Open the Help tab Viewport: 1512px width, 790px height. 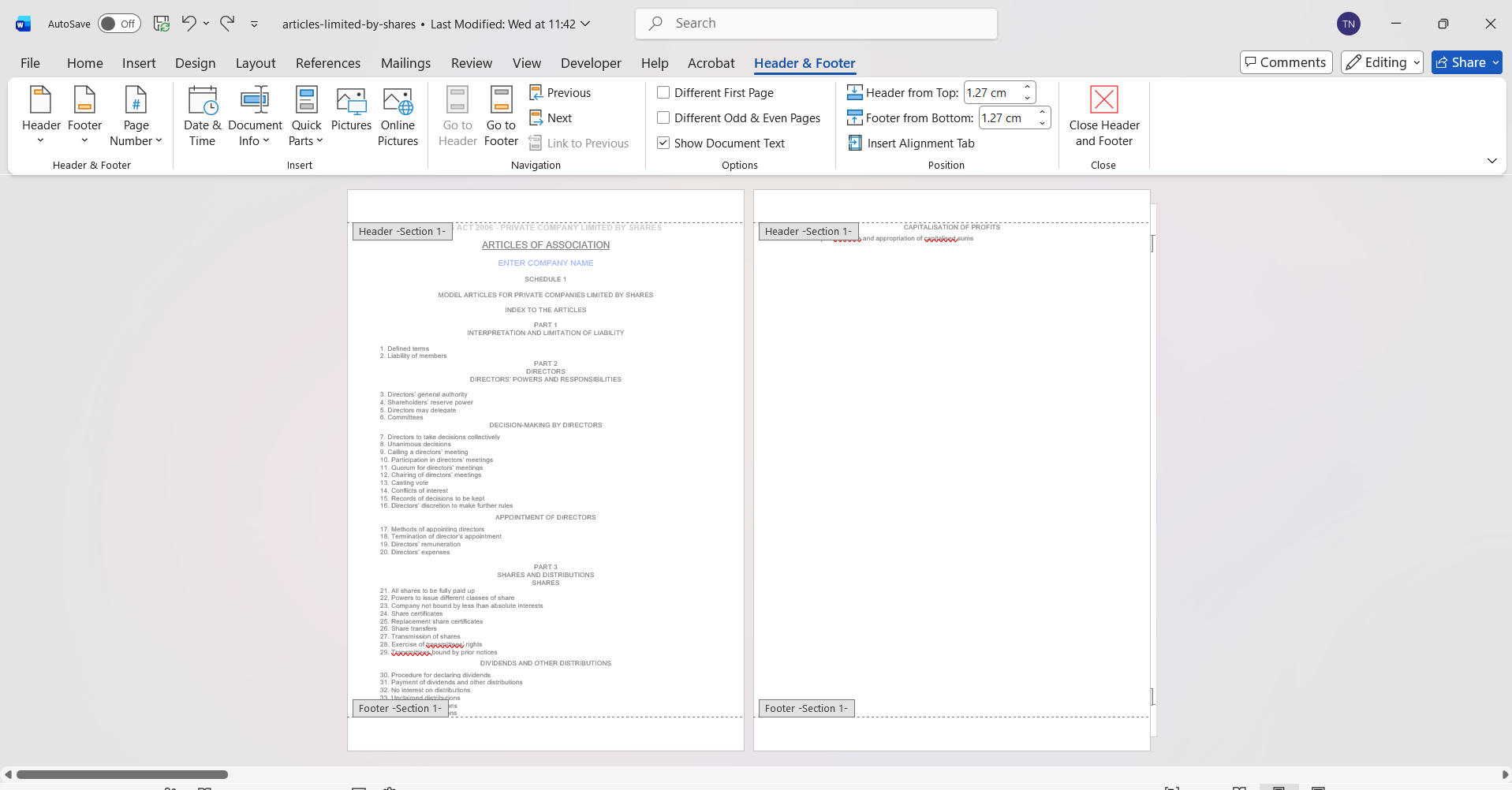coord(655,63)
